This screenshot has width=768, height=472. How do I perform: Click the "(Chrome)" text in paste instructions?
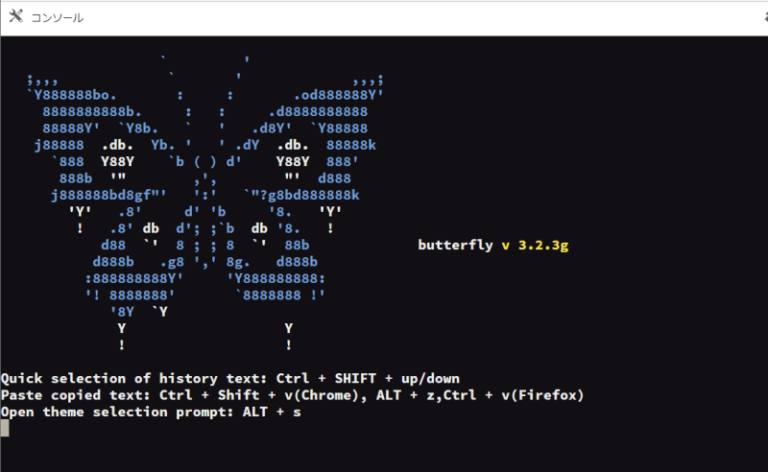326,395
